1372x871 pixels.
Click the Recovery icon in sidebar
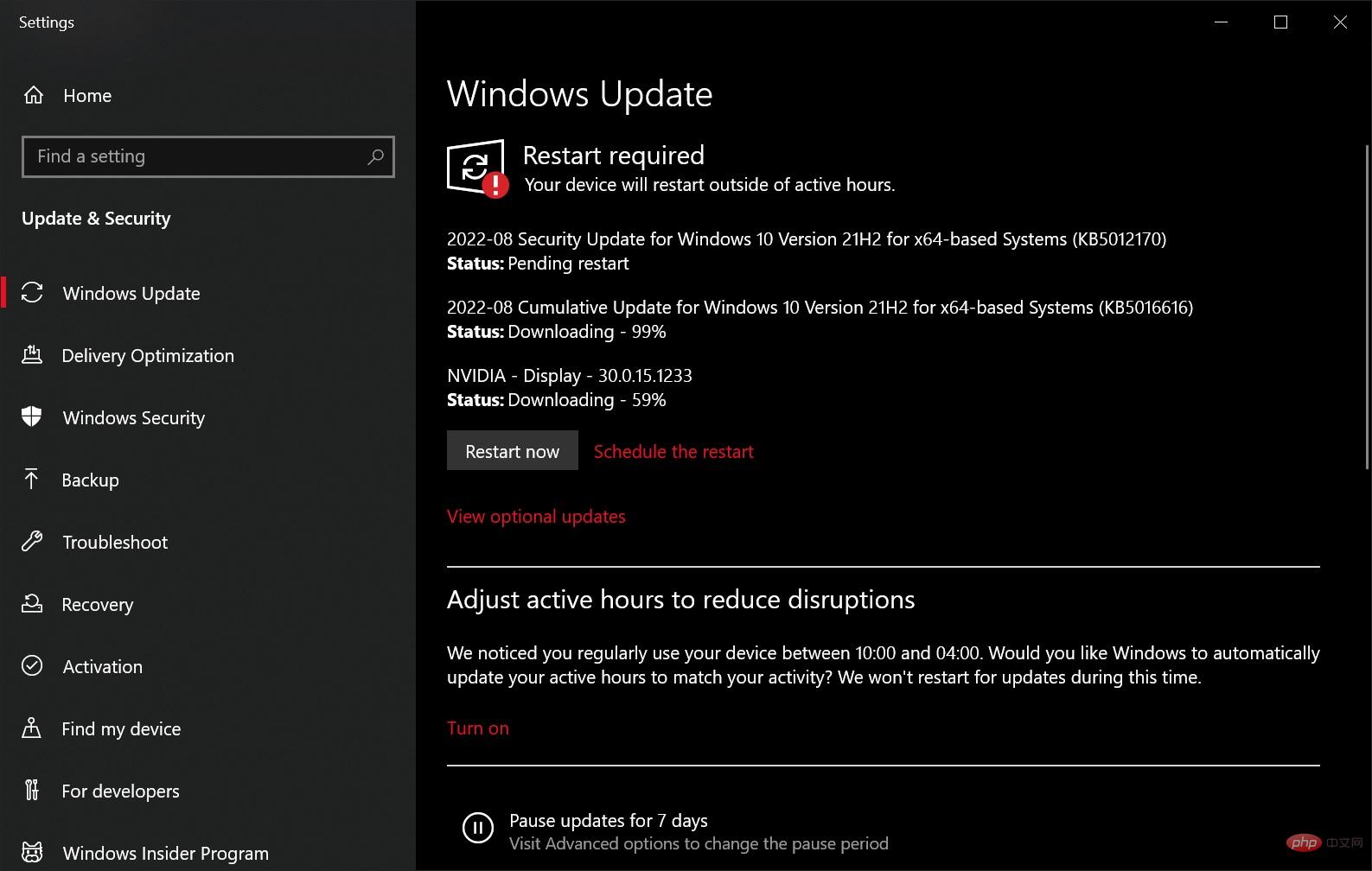click(x=32, y=604)
